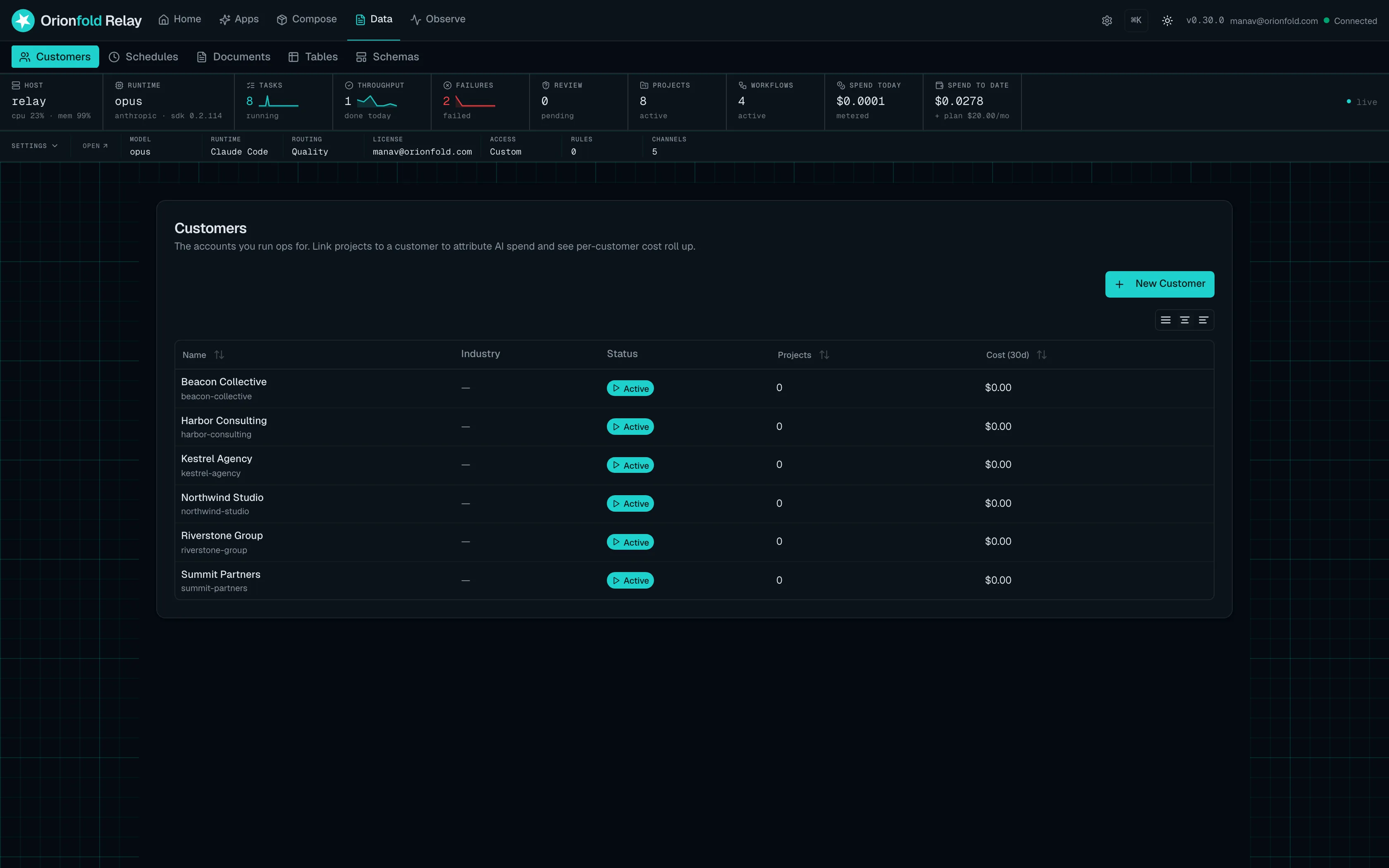Screen dimensions: 1389x868
Task: Click the Spend Today coins icon
Action: tap(841, 85)
